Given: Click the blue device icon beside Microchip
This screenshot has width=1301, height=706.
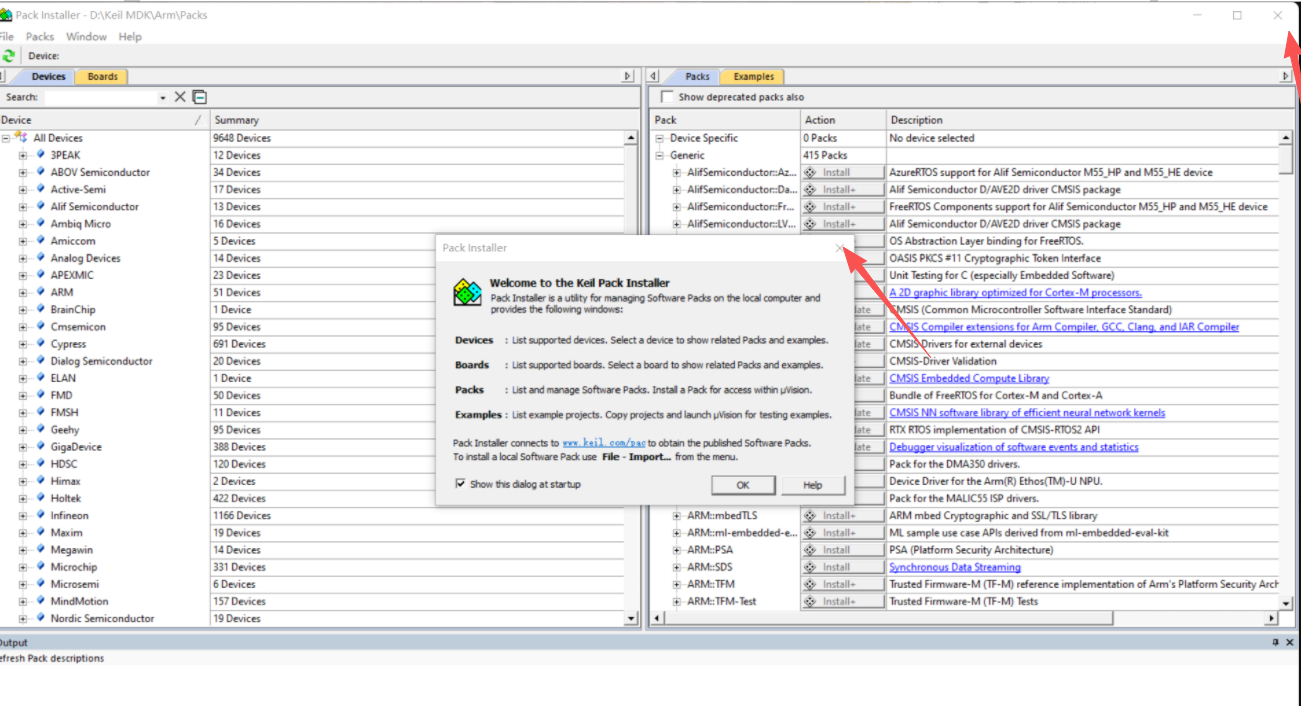Looking at the screenshot, I should pyautogui.click(x=41, y=567).
